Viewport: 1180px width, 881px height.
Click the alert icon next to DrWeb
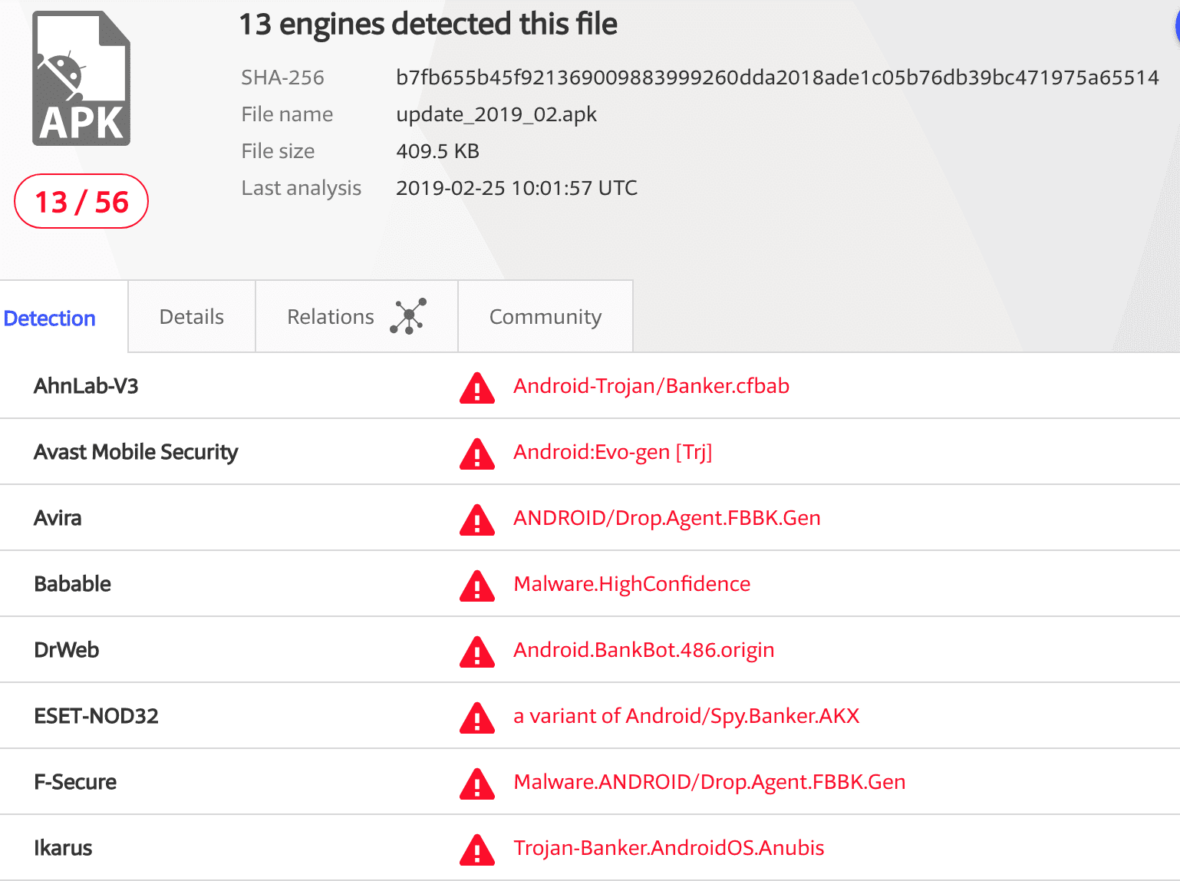pyautogui.click(x=477, y=652)
